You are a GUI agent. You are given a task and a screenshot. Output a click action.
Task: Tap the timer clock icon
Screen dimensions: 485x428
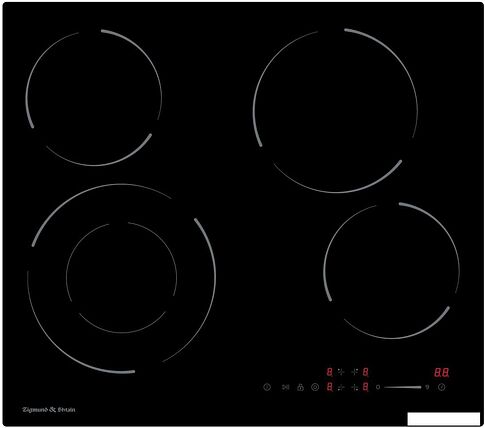pos(442,387)
